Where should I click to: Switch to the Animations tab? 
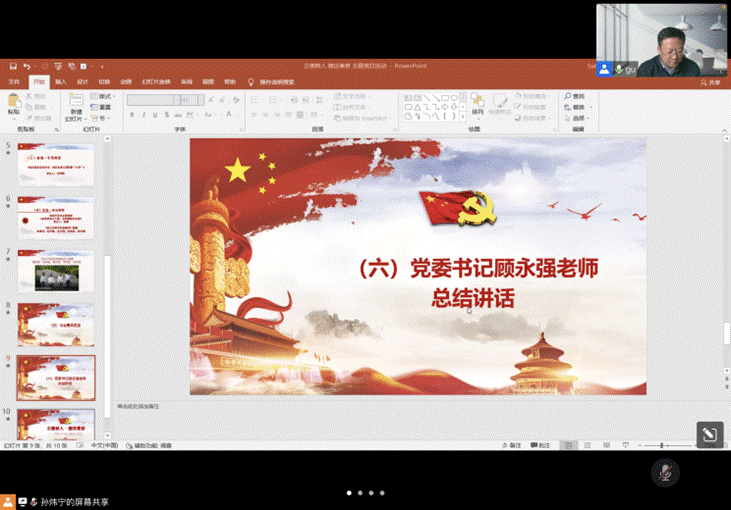pyautogui.click(x=126, y=82)
